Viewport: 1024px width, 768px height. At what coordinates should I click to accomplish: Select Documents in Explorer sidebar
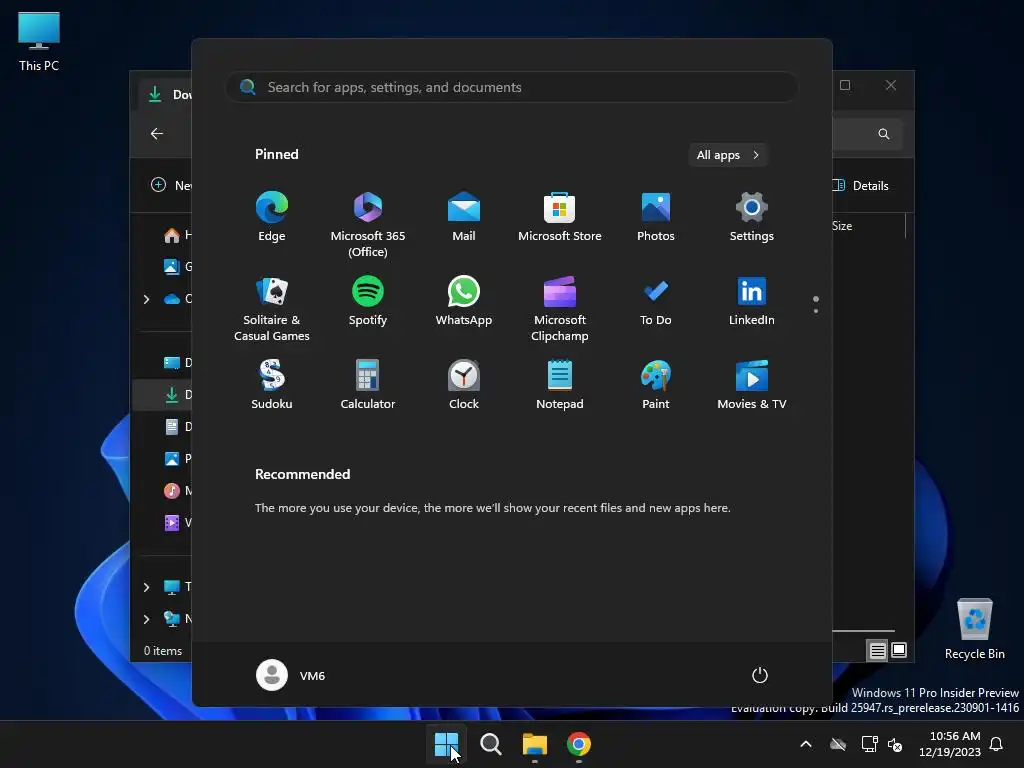(x=176, y=426)
